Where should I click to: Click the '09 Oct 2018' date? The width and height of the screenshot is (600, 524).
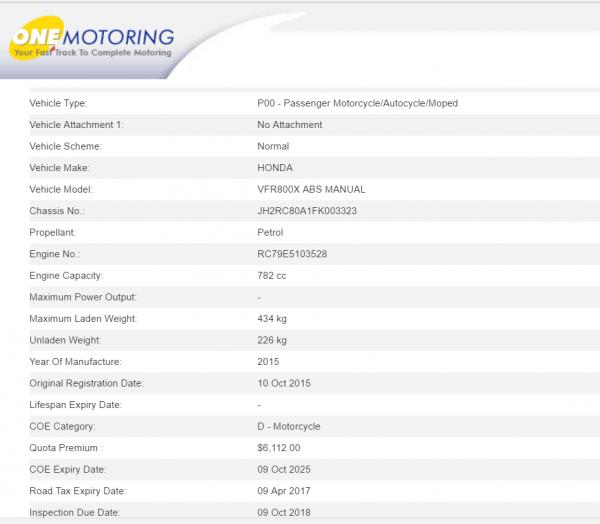[x=284, y=513]
